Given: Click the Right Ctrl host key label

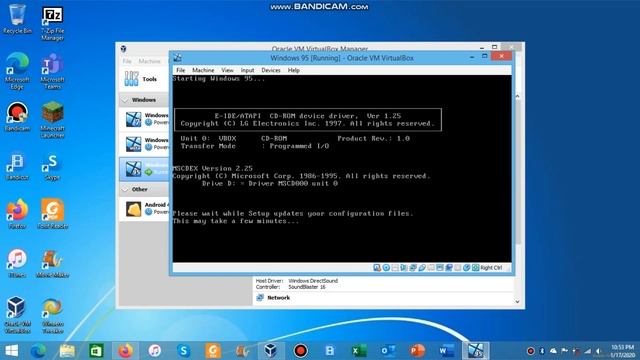Looking at the screenshot, I should [491, 268].
